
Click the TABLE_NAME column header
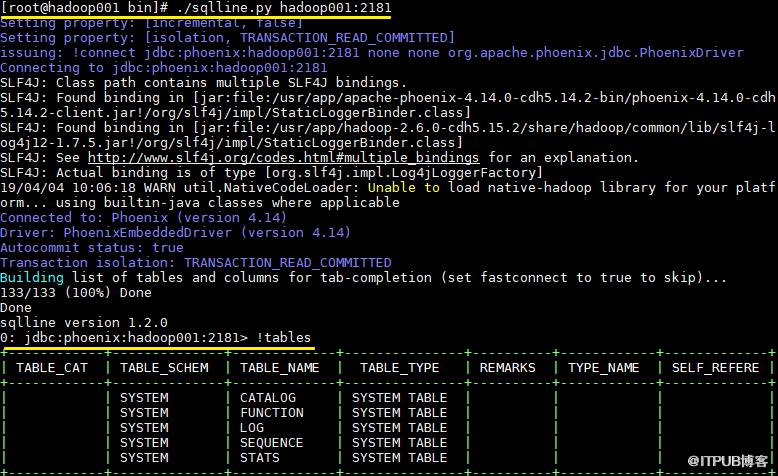coord(279,368)
